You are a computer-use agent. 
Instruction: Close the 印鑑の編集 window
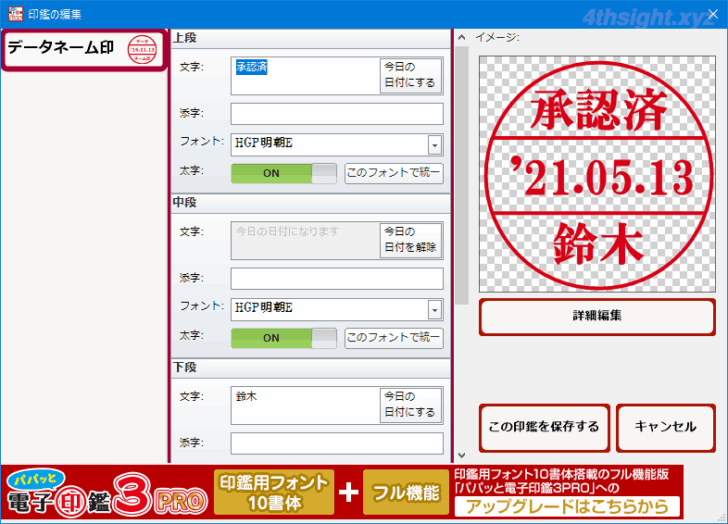(712, 14)
